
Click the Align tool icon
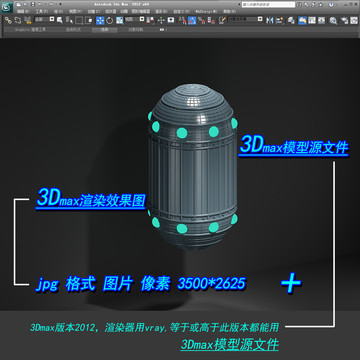click(280, 20)
